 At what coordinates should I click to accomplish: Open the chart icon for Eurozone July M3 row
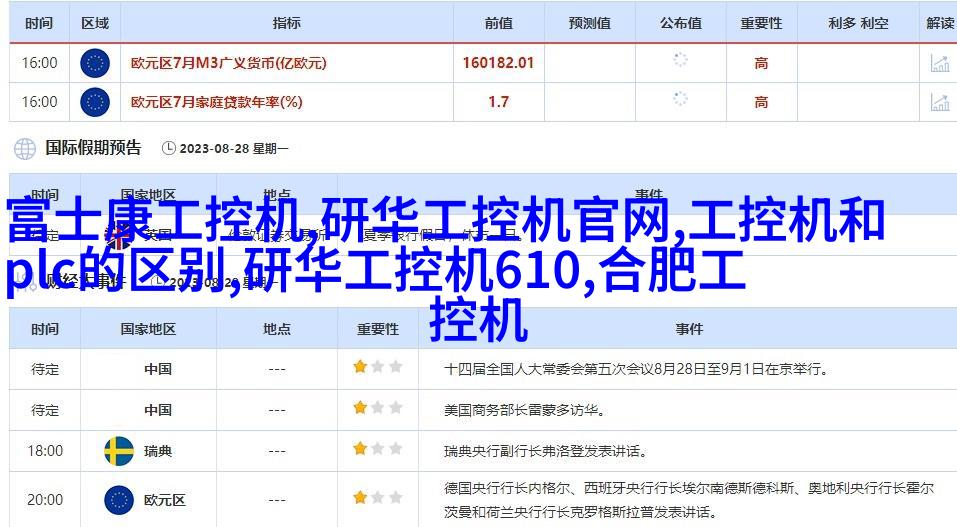click(939, 63)
